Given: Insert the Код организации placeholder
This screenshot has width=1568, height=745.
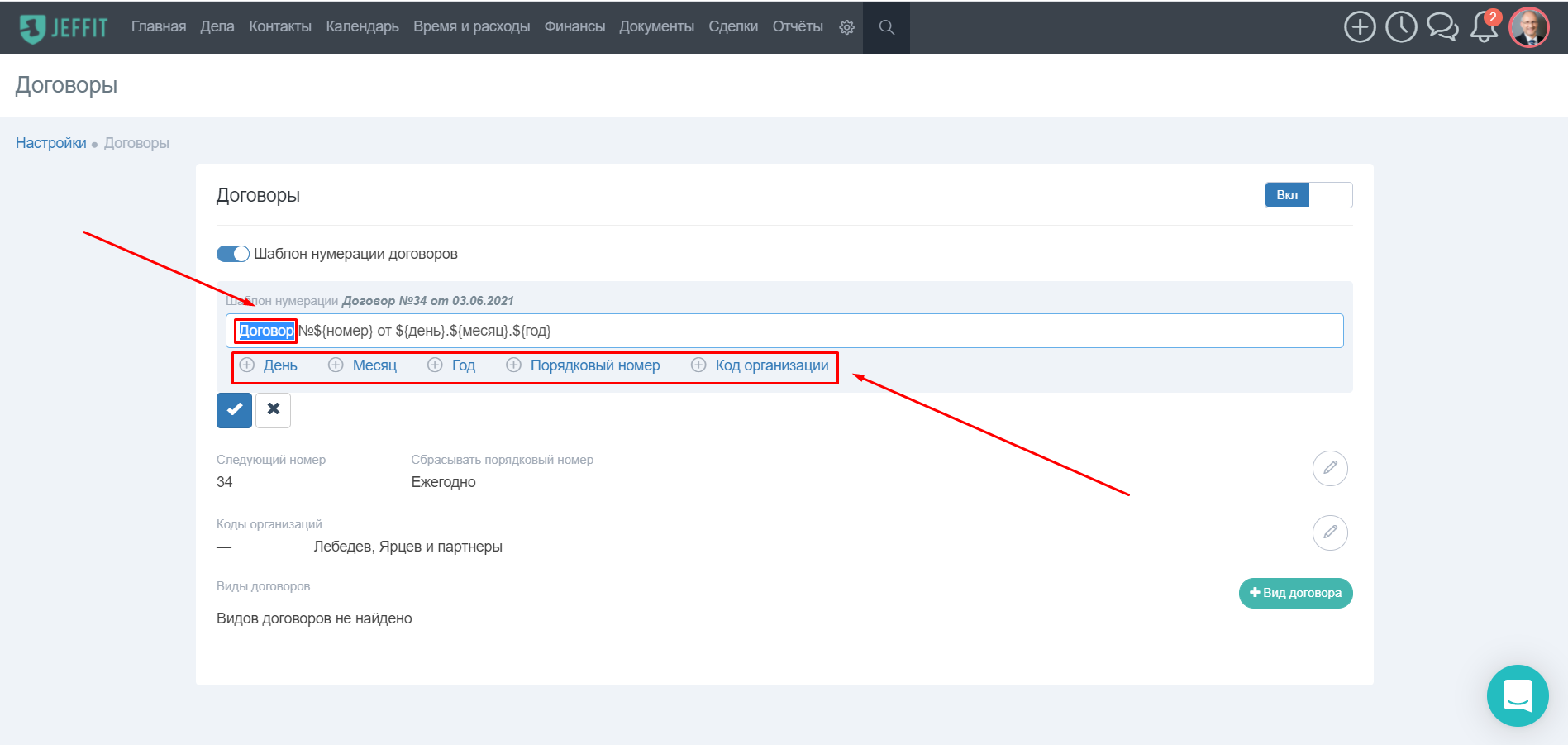Looking at the screenshot, I should click(760, 365).
